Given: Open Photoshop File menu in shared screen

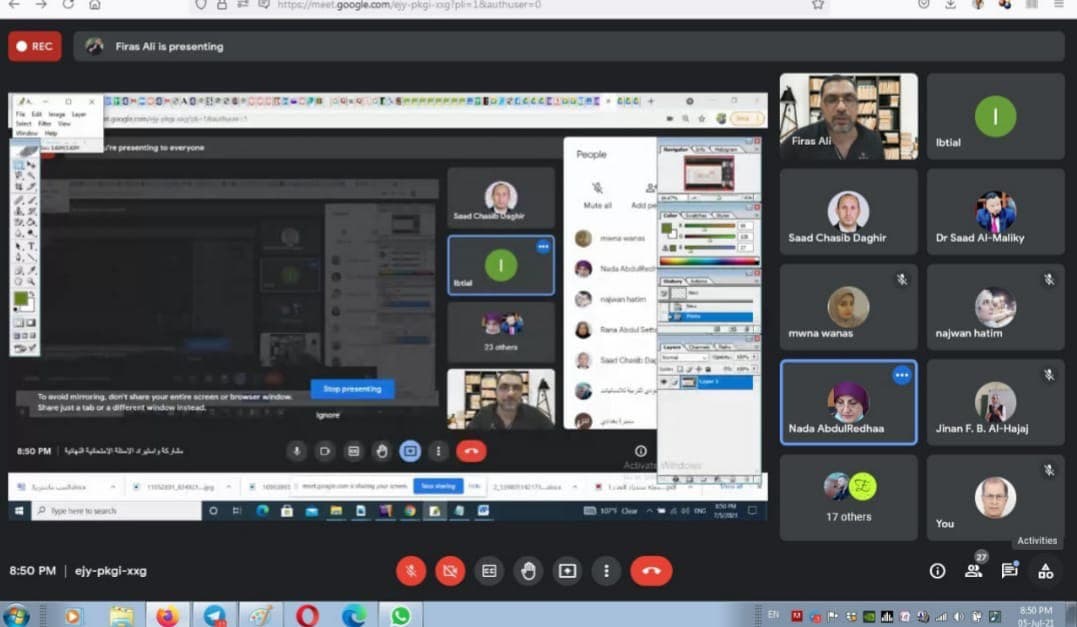Looking at the screenshot, I should [x=21, y=114].
